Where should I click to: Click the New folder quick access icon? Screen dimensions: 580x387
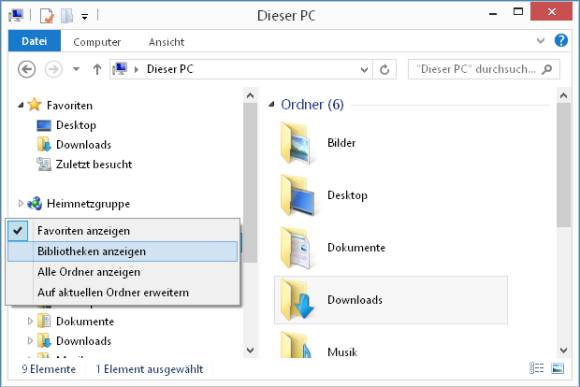pos(67,16)
